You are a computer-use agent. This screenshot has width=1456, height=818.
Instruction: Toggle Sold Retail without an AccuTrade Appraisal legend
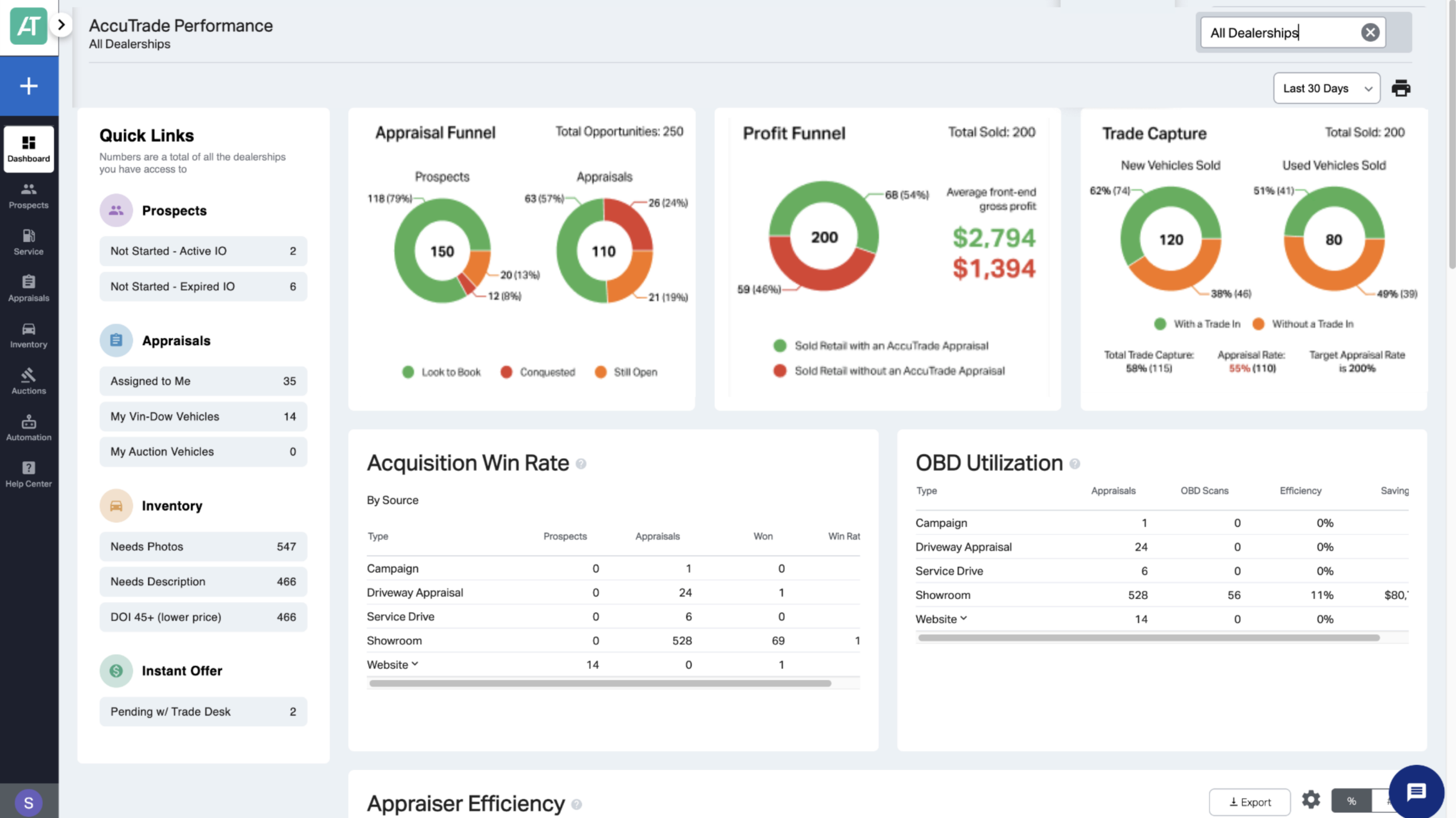[x=890, y=371]
